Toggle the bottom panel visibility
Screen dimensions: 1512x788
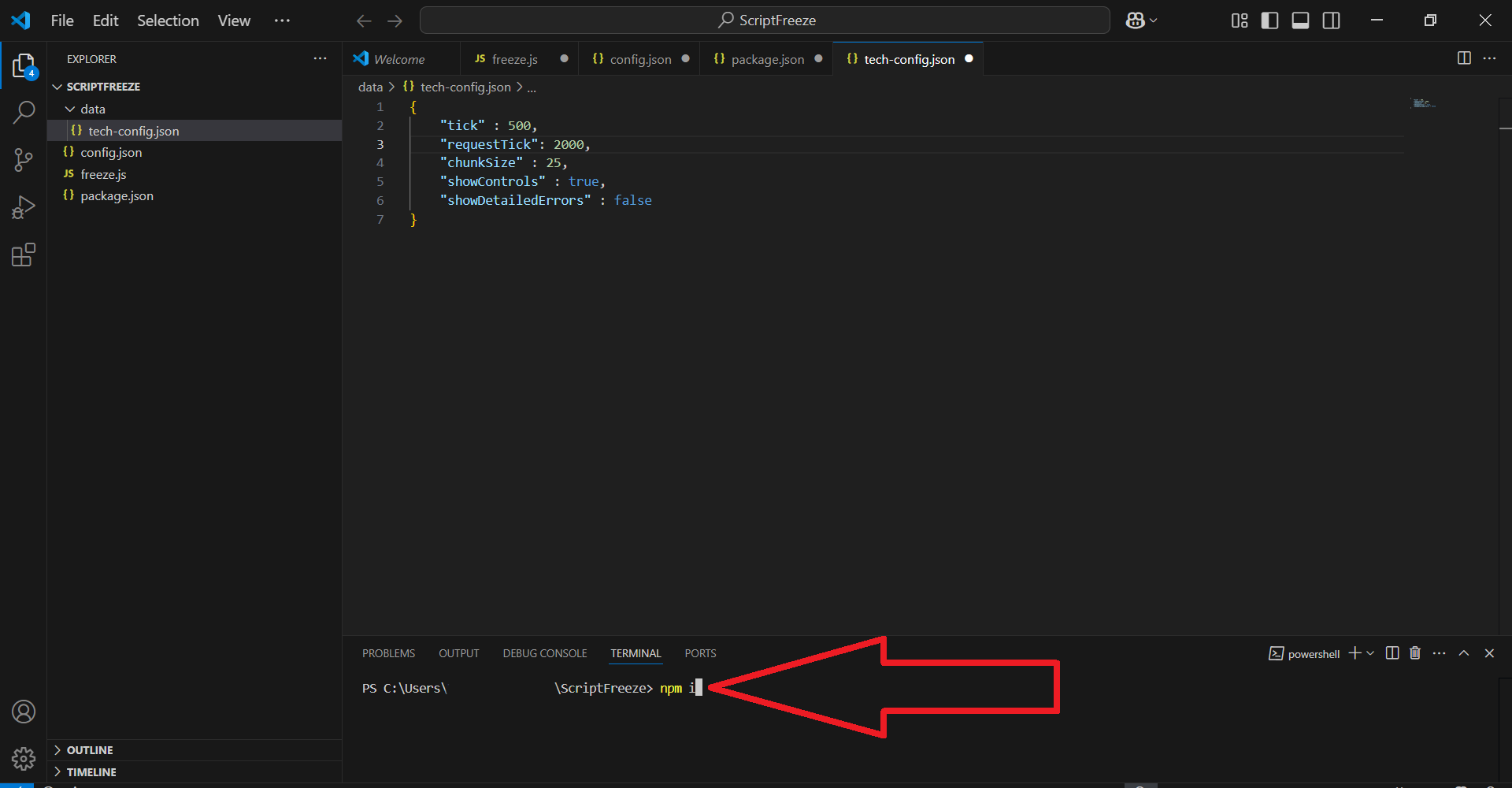(1301, 20)
